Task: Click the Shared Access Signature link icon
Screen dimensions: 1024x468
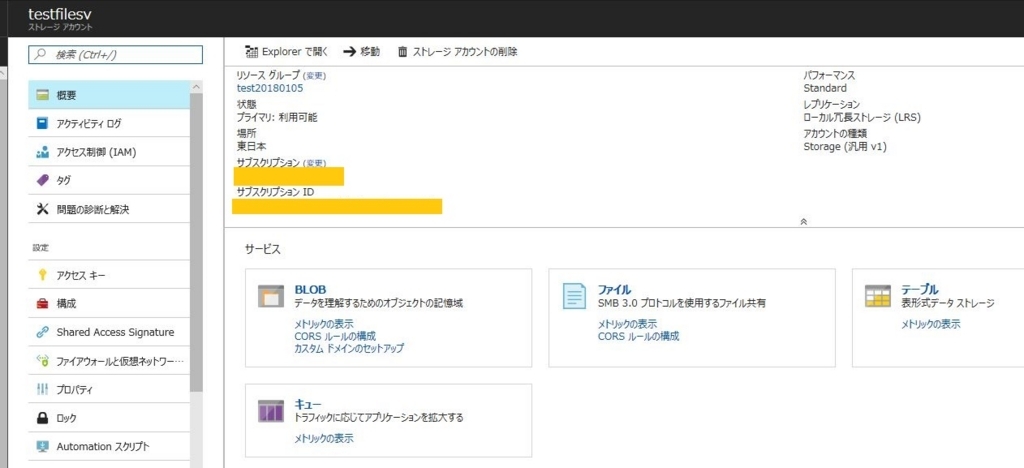Action: (x=43, y=332)
